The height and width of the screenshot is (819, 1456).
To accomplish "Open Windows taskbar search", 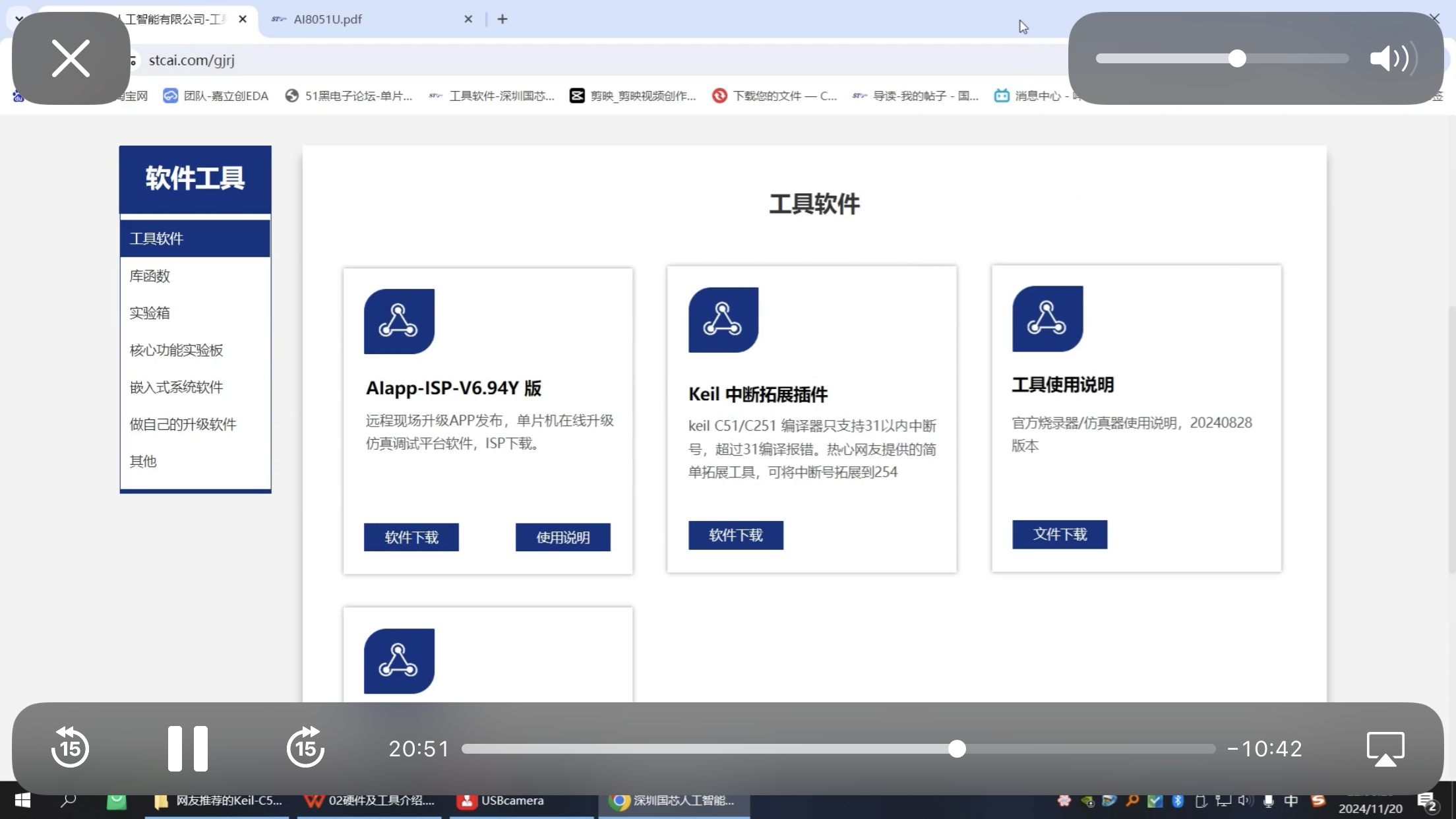I will pyautogui.click(x=69, y=801).
